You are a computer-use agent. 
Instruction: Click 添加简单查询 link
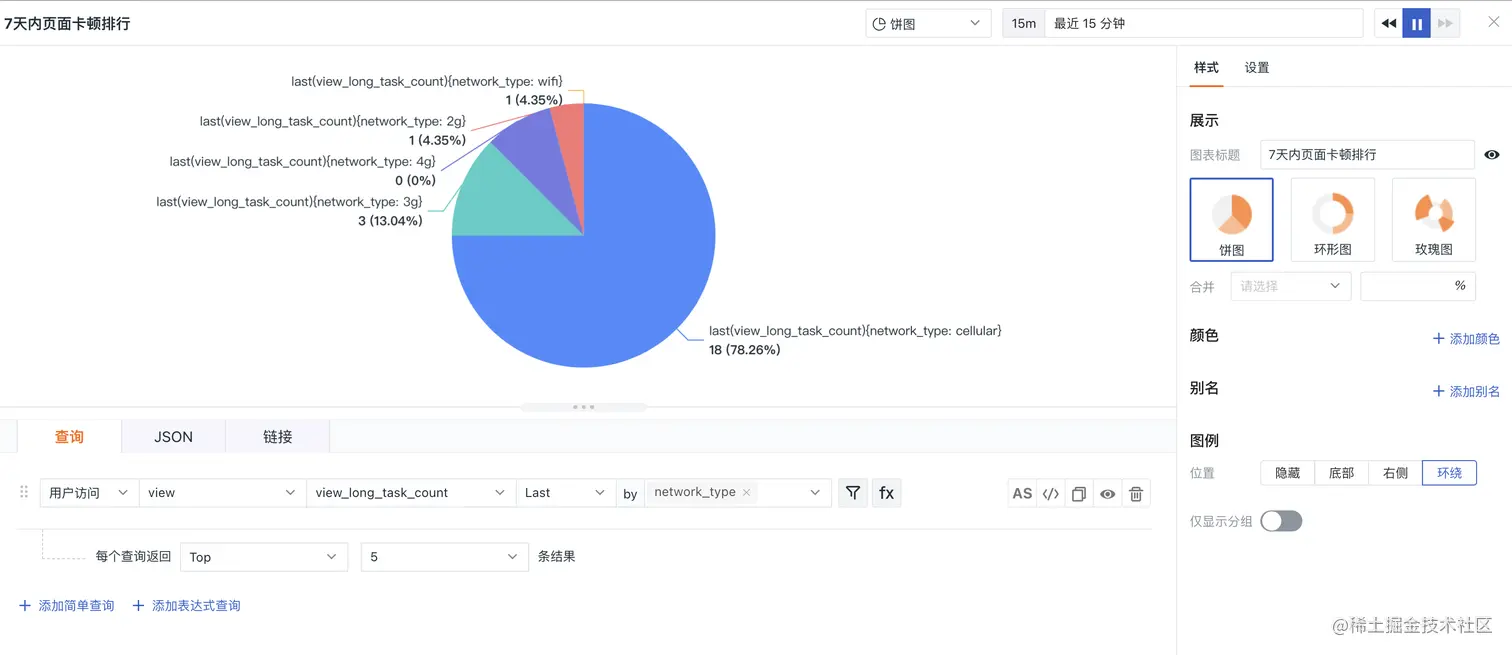pyautogui.click(x=67, y=606)
